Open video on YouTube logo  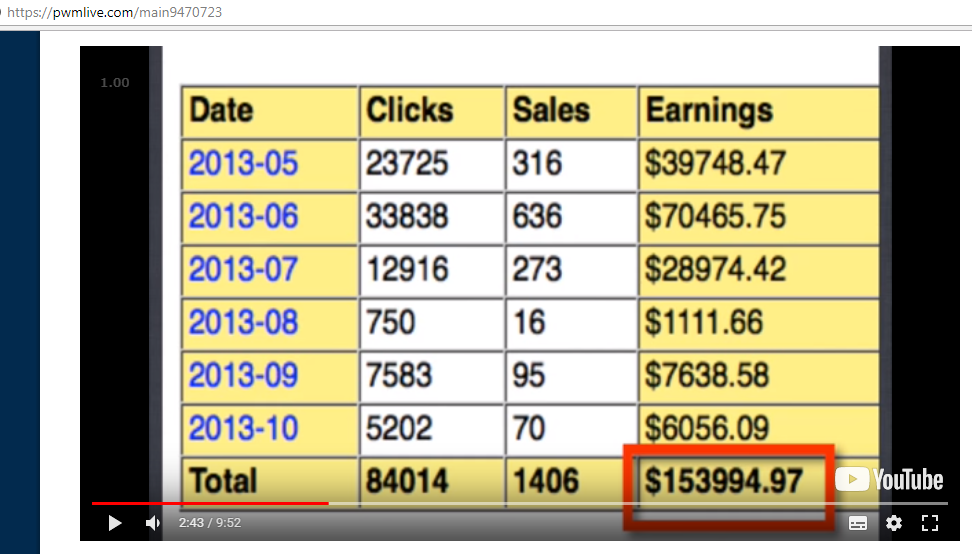coord(890,480)
